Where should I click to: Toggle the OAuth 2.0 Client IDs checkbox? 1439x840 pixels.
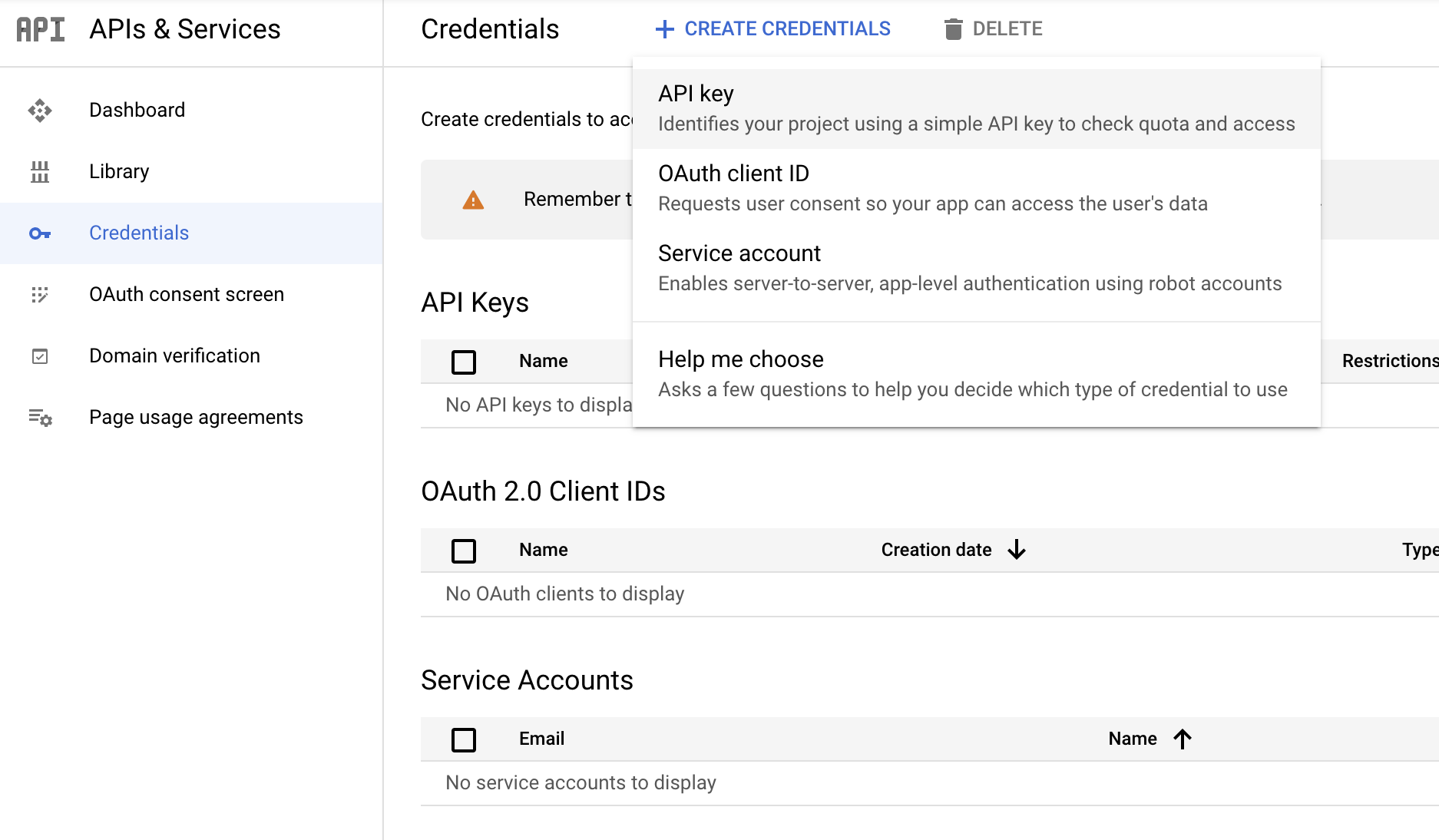pos(464,551)
